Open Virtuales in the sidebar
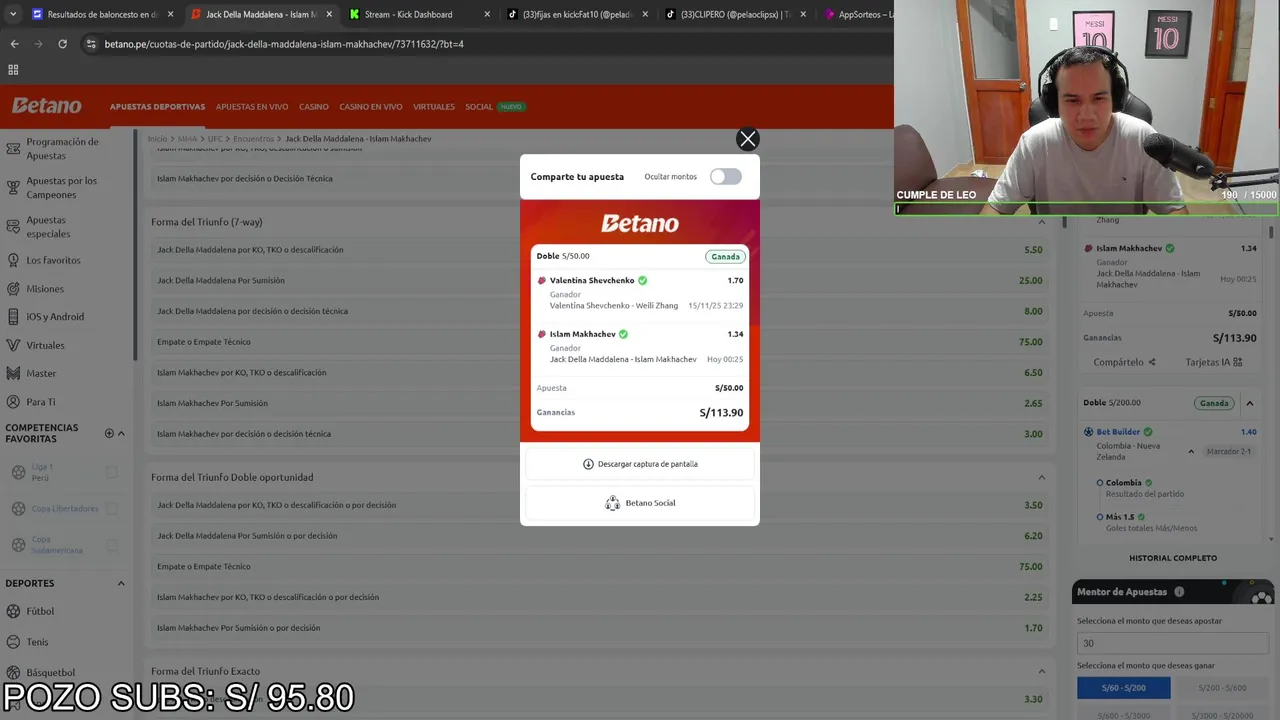The width and height of the screenshot is (1280, 720). pyautogui.click(x=45, y=345)
